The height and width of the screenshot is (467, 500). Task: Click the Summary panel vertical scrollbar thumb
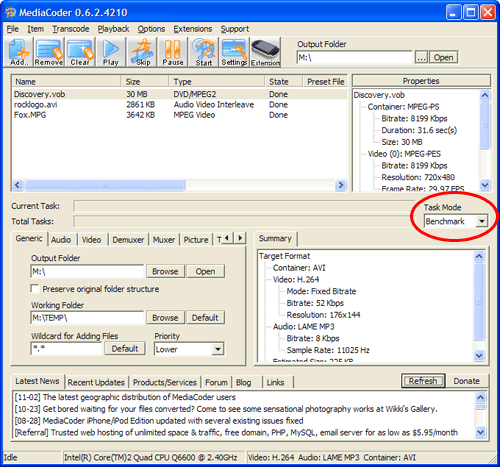479,302
